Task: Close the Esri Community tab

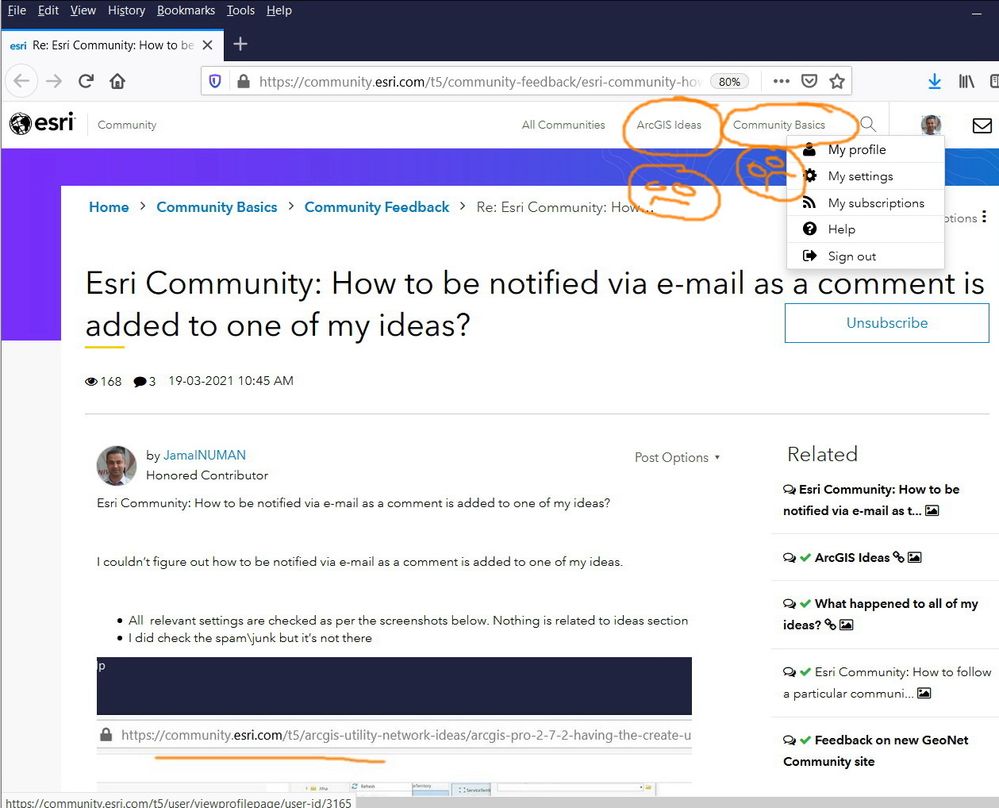Action: click(208, 45)
